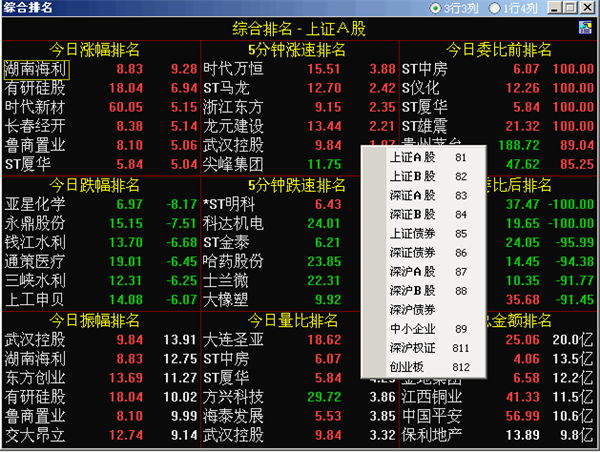
Task: Click the settings icon beside the ranking title
Action: click(585, 28)
